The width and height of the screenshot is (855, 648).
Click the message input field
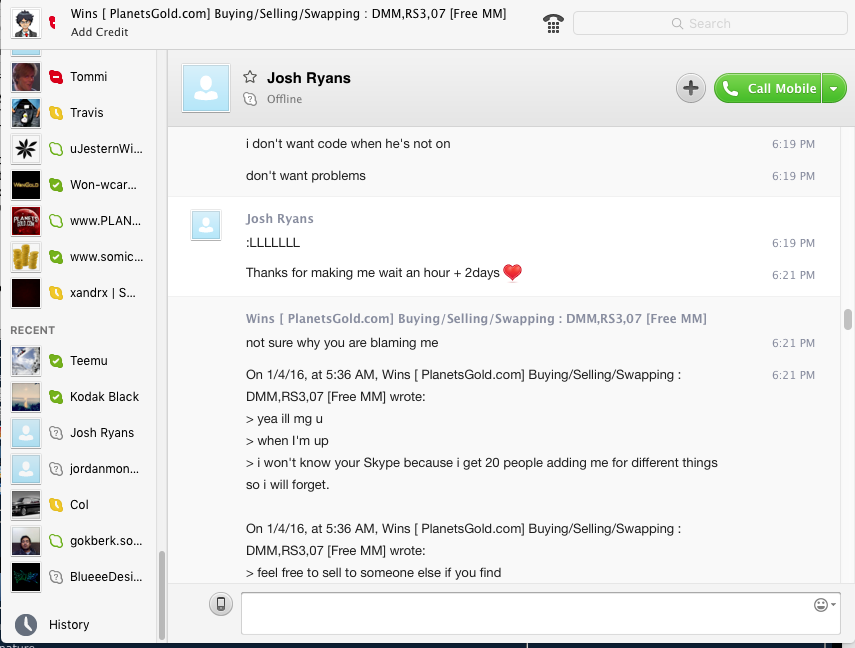(x=540, y=614)
